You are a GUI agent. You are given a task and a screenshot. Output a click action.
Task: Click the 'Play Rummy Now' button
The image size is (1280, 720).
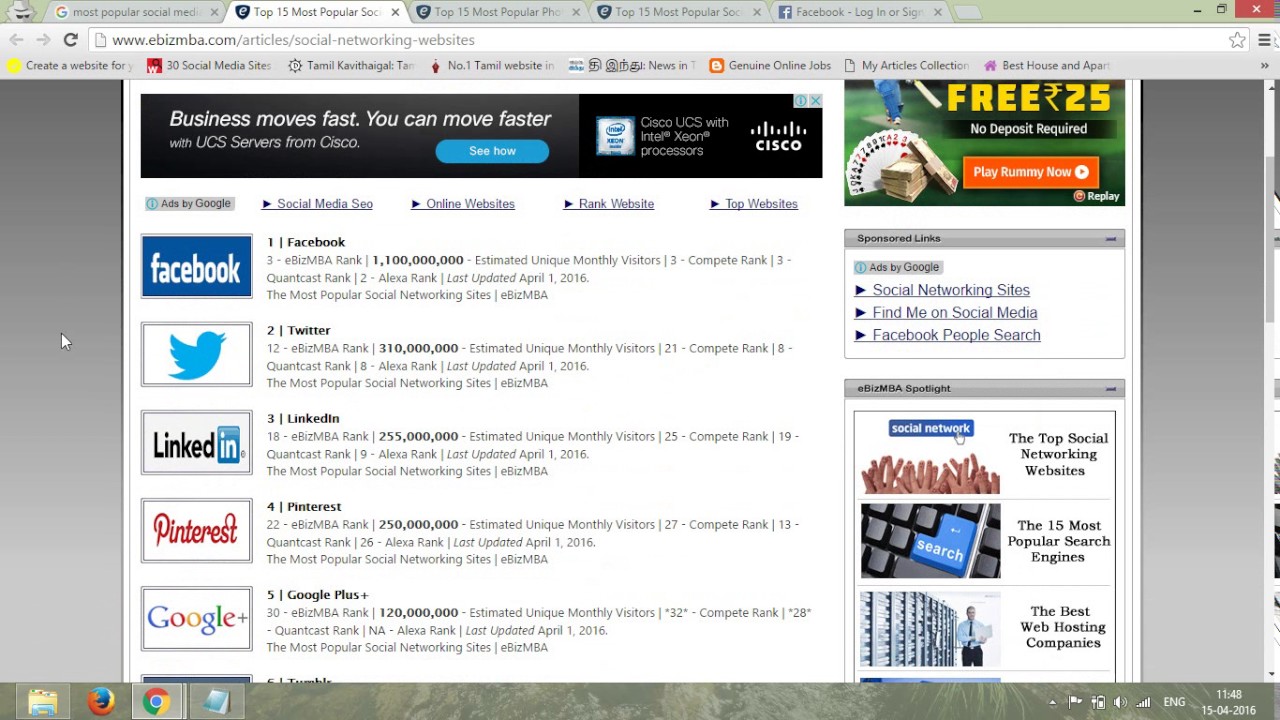1030,172
